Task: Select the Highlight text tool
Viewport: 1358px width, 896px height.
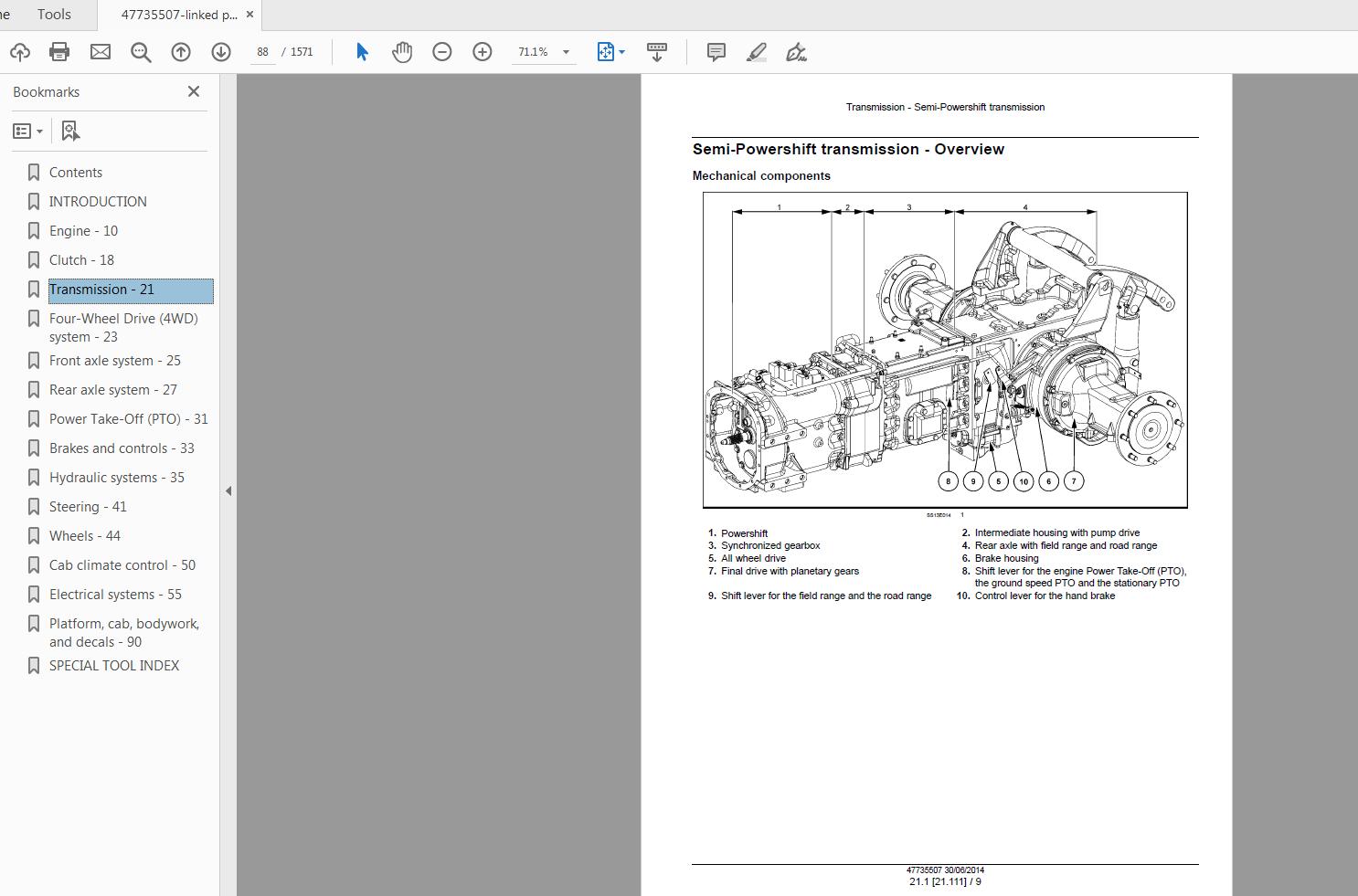Action: click(756, 52)
